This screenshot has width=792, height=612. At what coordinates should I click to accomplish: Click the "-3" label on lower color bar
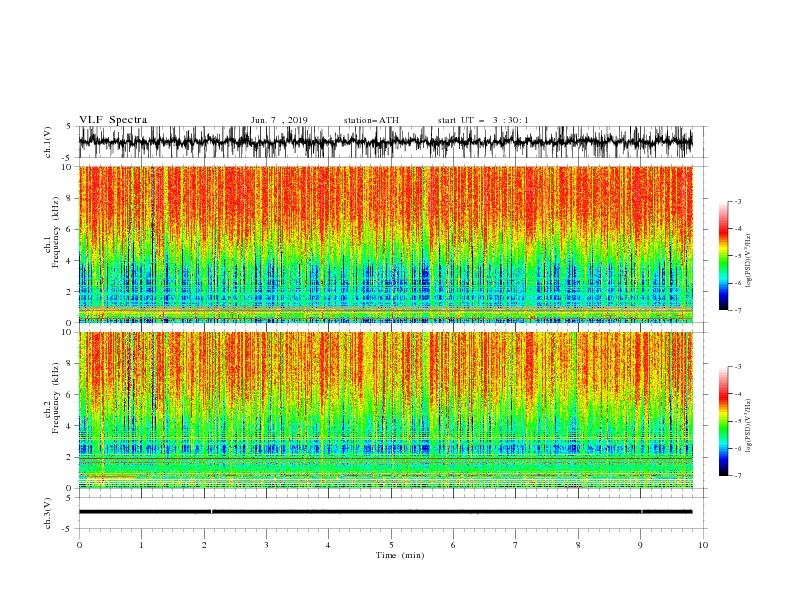tap(738, 367)
